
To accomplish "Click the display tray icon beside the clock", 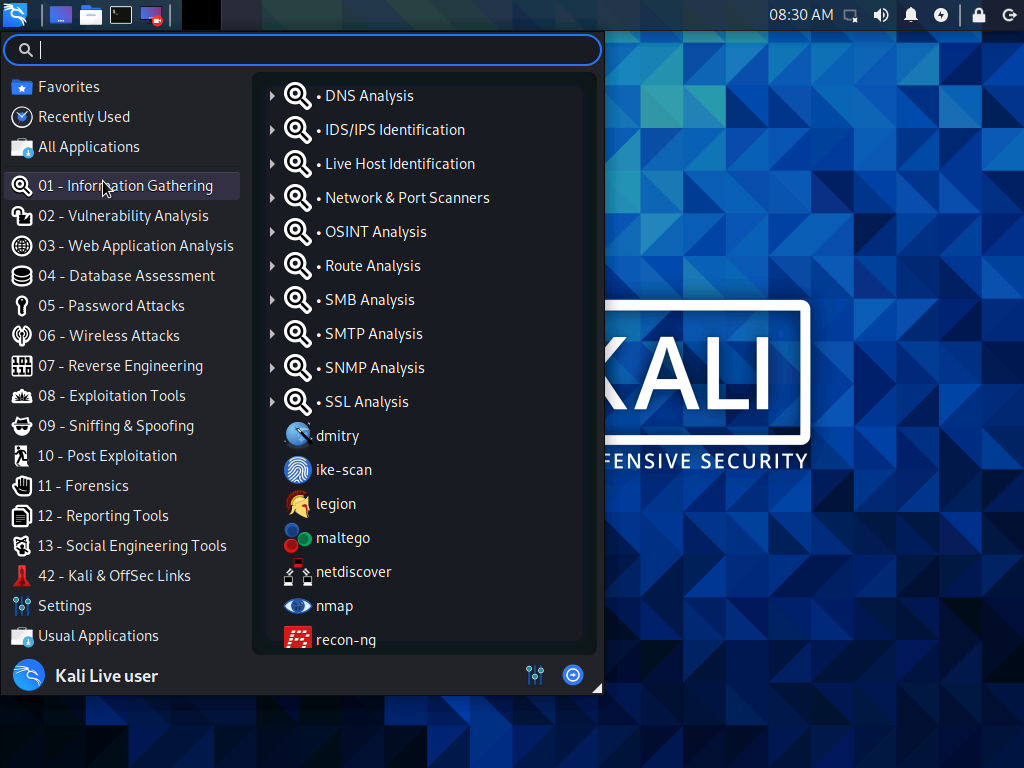I will point(850,15).
